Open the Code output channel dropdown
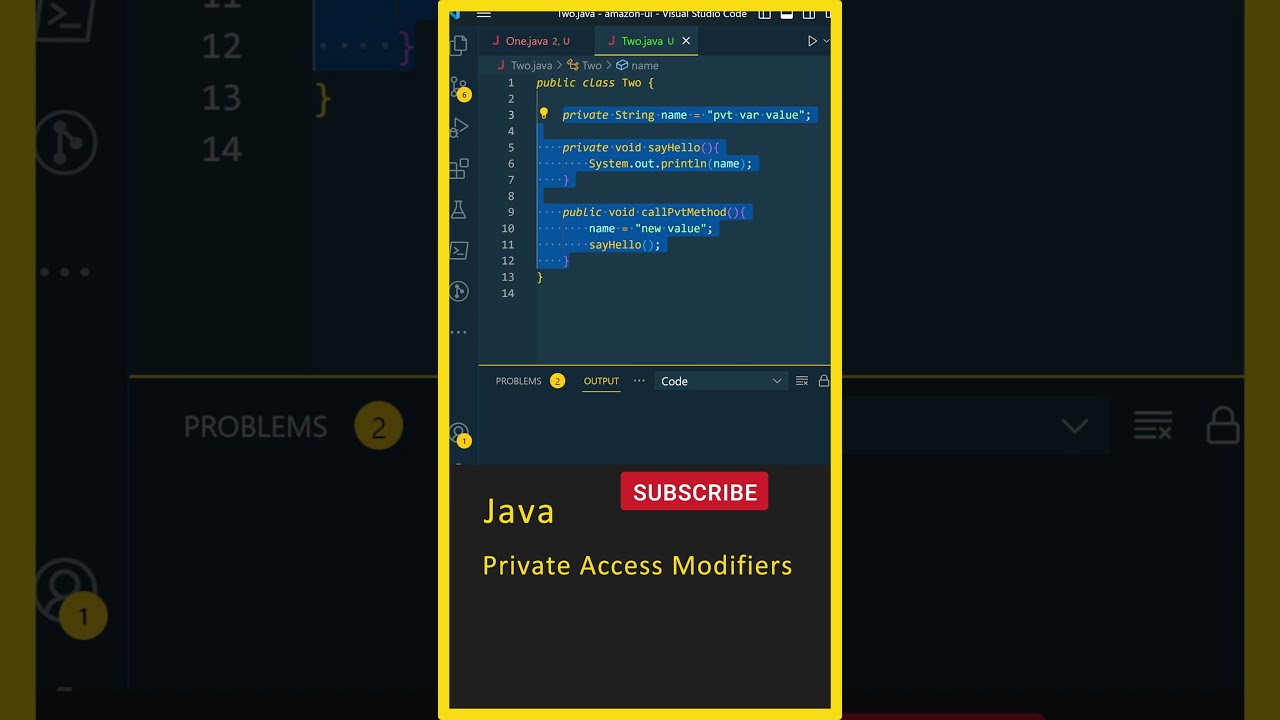This screenshot has height=720, width=1280. 720,381
